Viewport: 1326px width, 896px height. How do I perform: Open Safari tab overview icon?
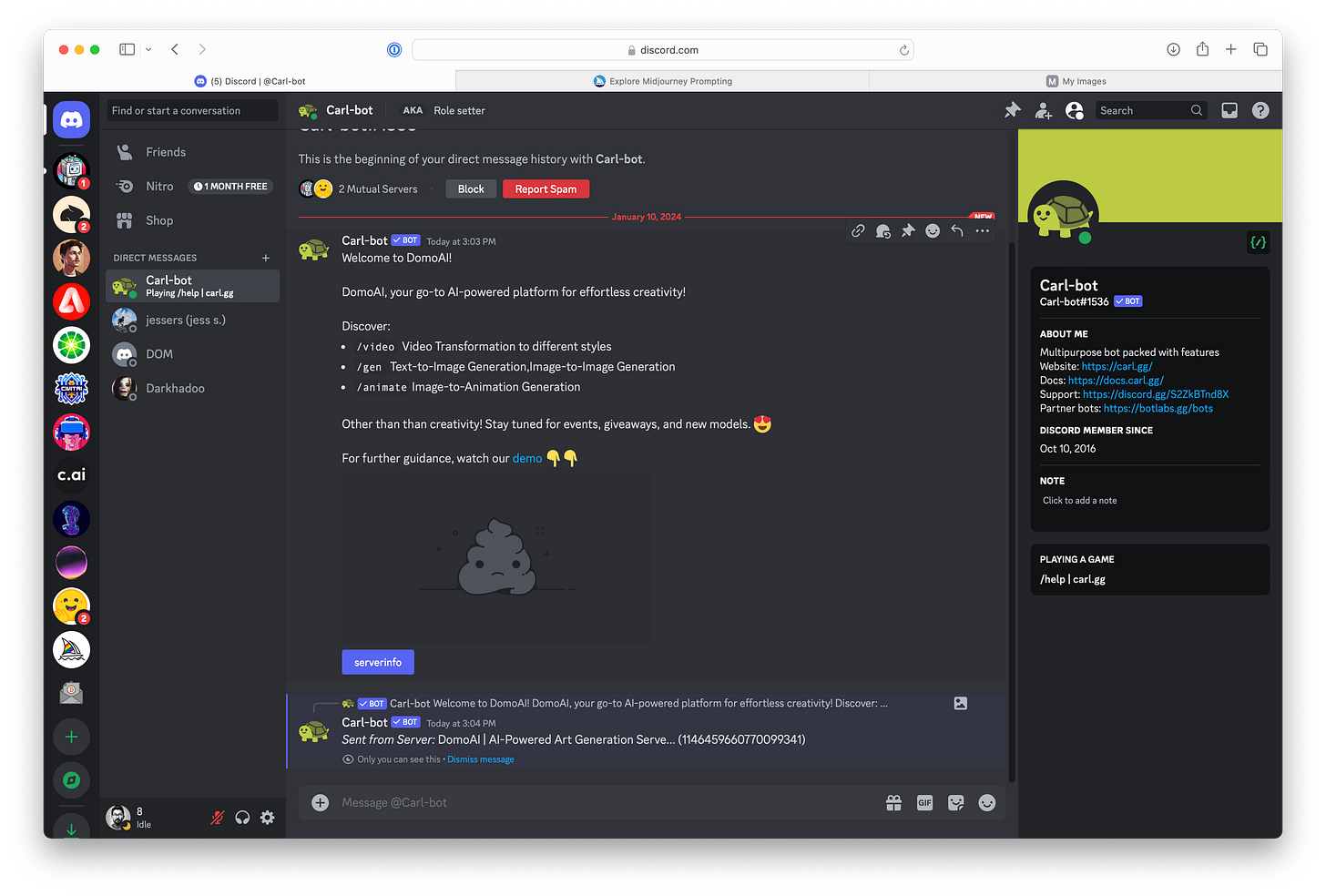[x=1260, y=49]
